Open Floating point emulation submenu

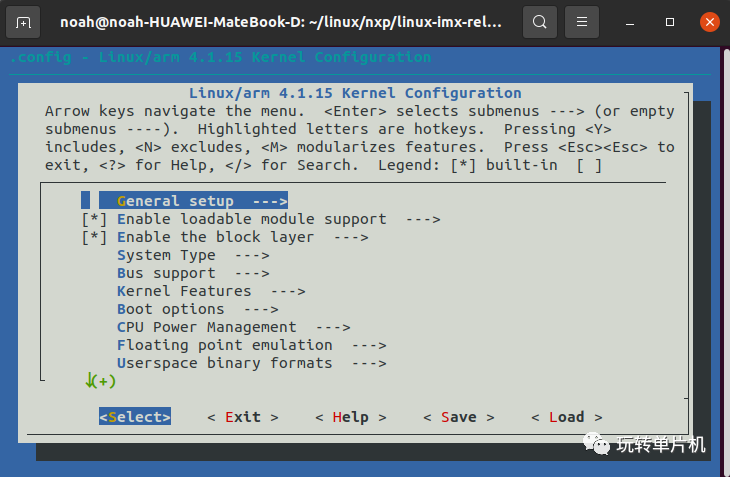pos(252,345)
